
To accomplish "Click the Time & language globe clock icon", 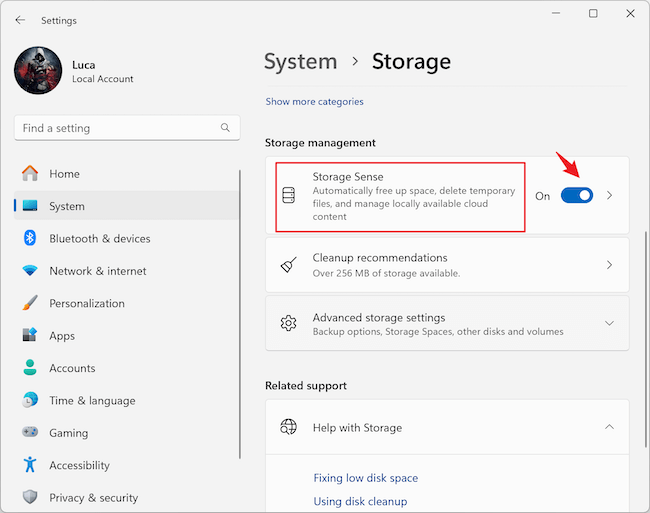I will click(30, 400).
